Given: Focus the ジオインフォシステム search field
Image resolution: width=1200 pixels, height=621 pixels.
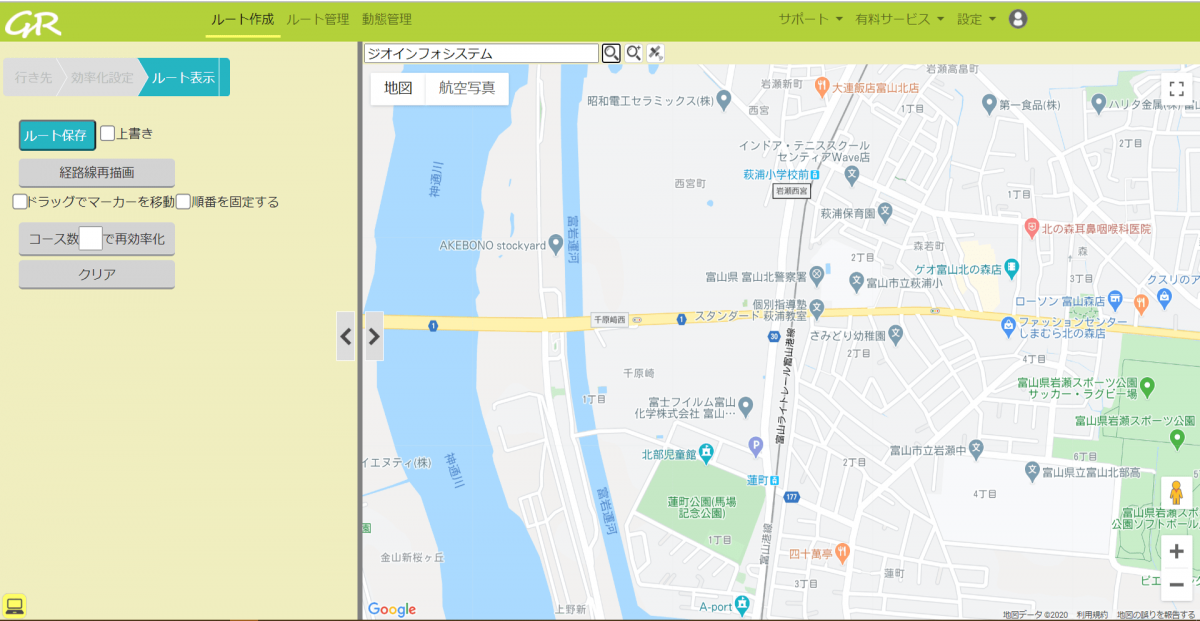Looking at the screenshot, I should pyautogui.click(x=481, y=53).
